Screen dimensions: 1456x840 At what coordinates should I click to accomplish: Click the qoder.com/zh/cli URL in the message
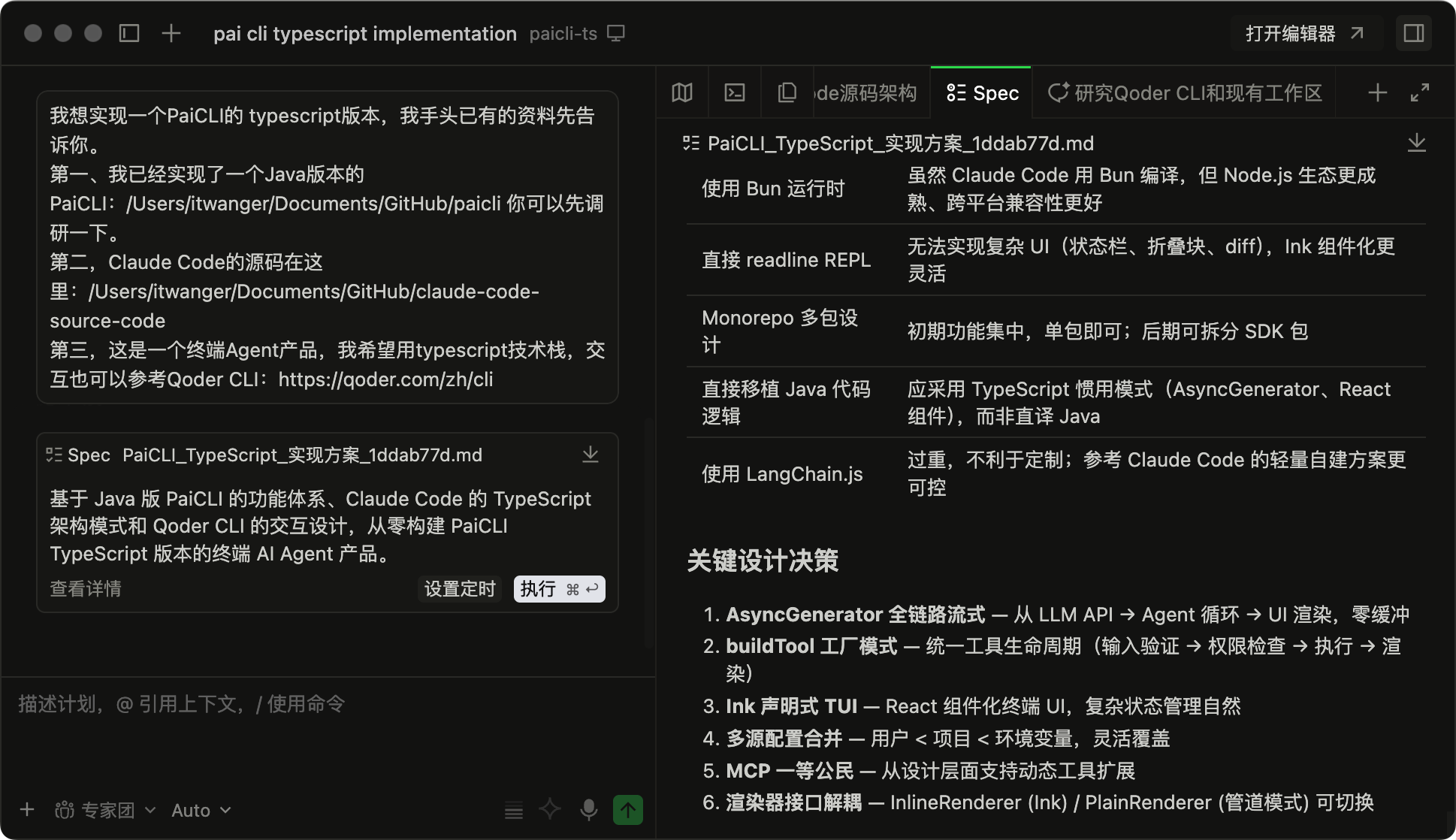pos(385,379)
